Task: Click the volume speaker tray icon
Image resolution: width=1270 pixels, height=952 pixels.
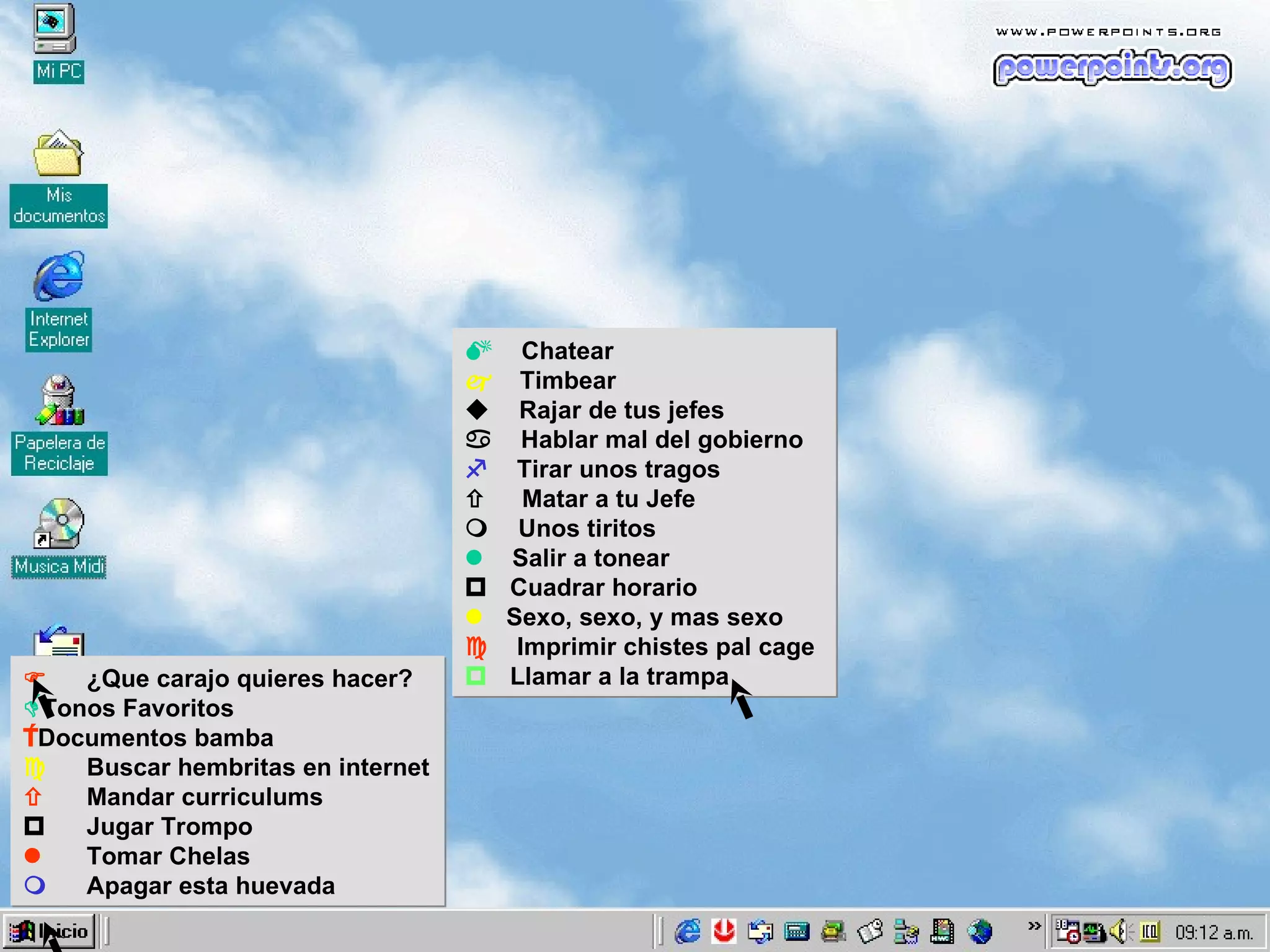Action: pyautogui.click(x=1119, y=932)
